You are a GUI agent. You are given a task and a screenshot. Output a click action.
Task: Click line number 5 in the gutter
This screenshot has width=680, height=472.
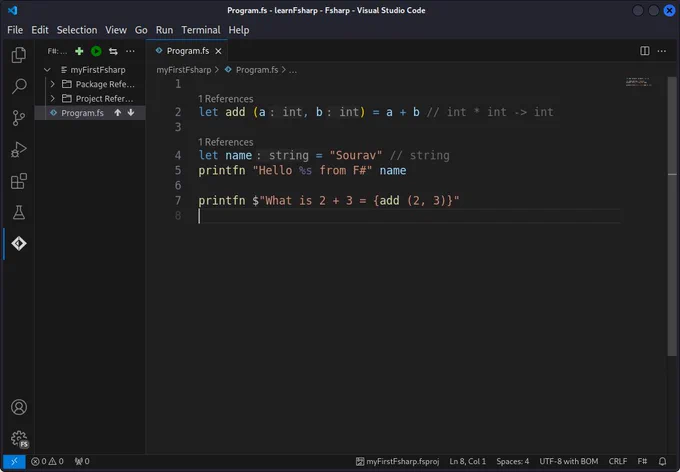[178, 170]
